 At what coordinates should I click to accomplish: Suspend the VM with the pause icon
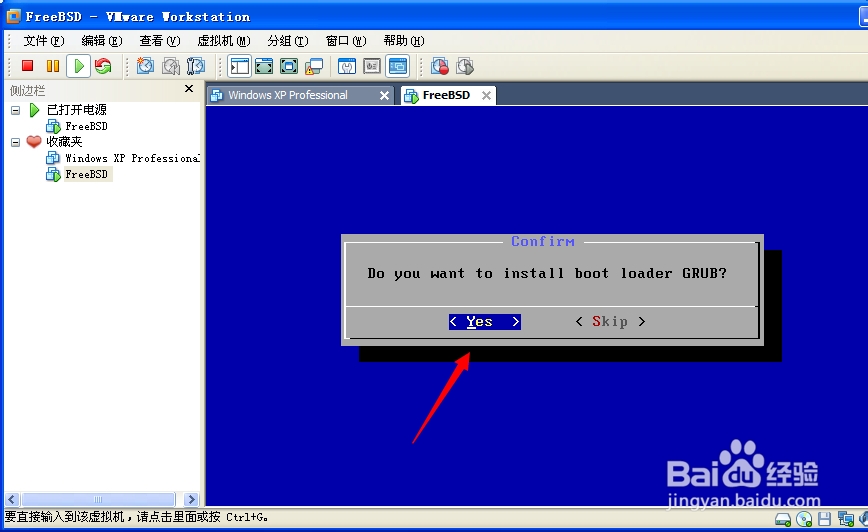coord(53,66)
